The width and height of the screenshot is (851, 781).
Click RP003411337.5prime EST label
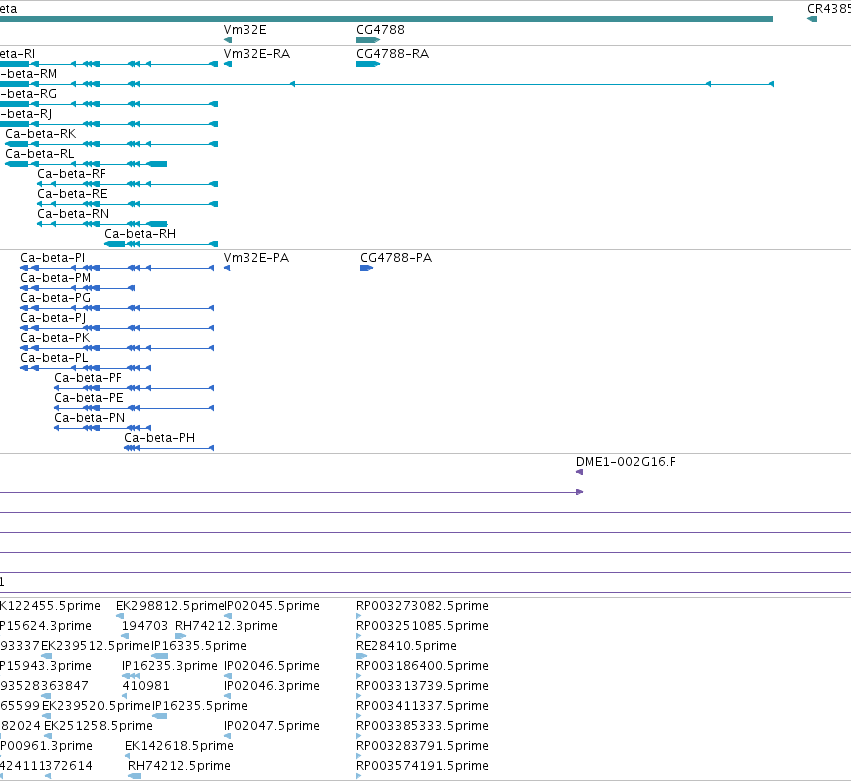coord(422,706)
